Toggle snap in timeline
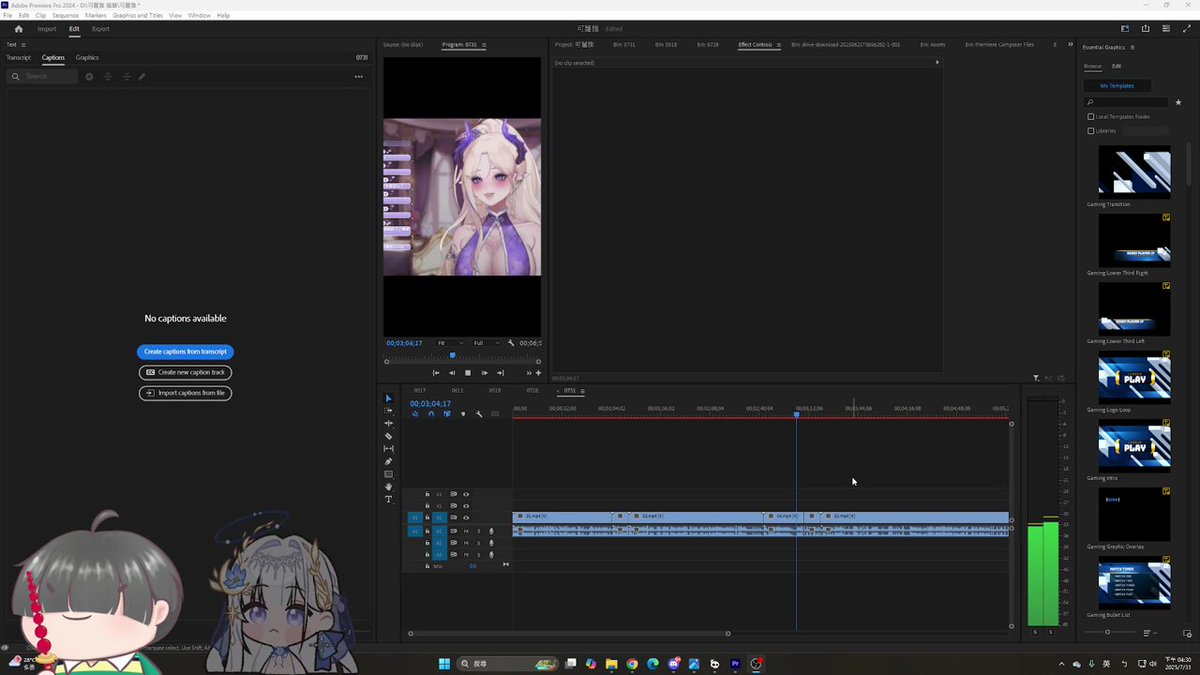 (431, 414)
